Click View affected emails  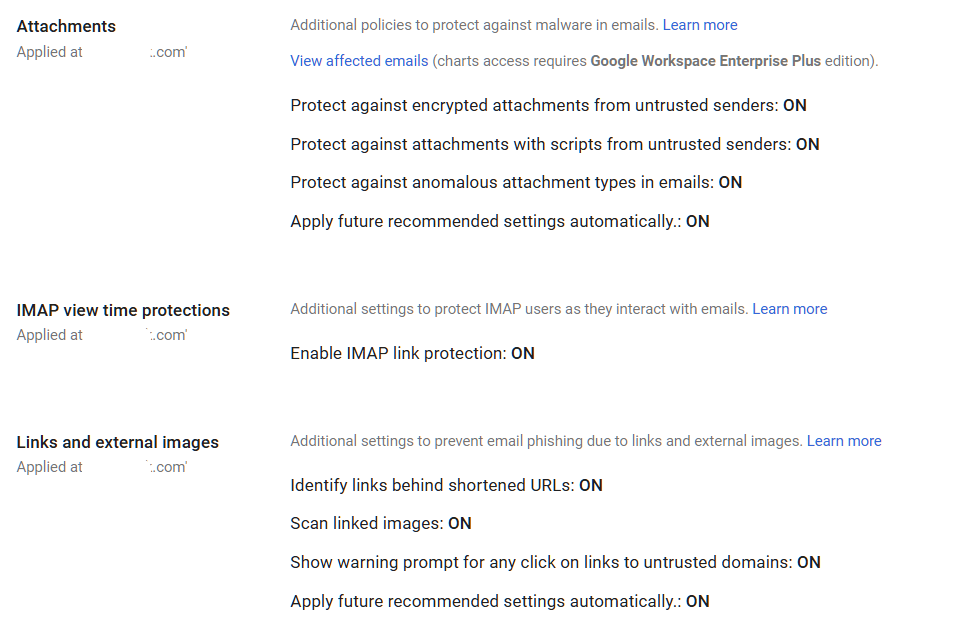pos(358,61)
